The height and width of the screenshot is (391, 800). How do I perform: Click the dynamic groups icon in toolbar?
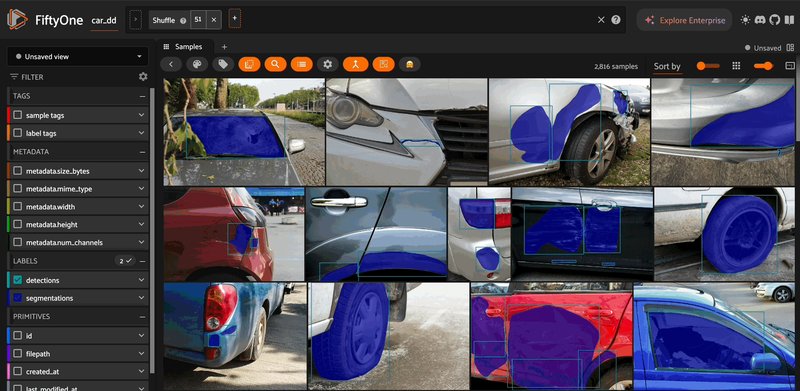(x=356, y=64)
